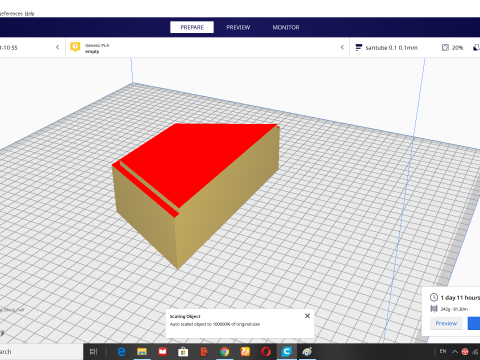Open the MONITOR stage tab
Image resolution: width=480 pixels, height=360 pixels.
286,27
